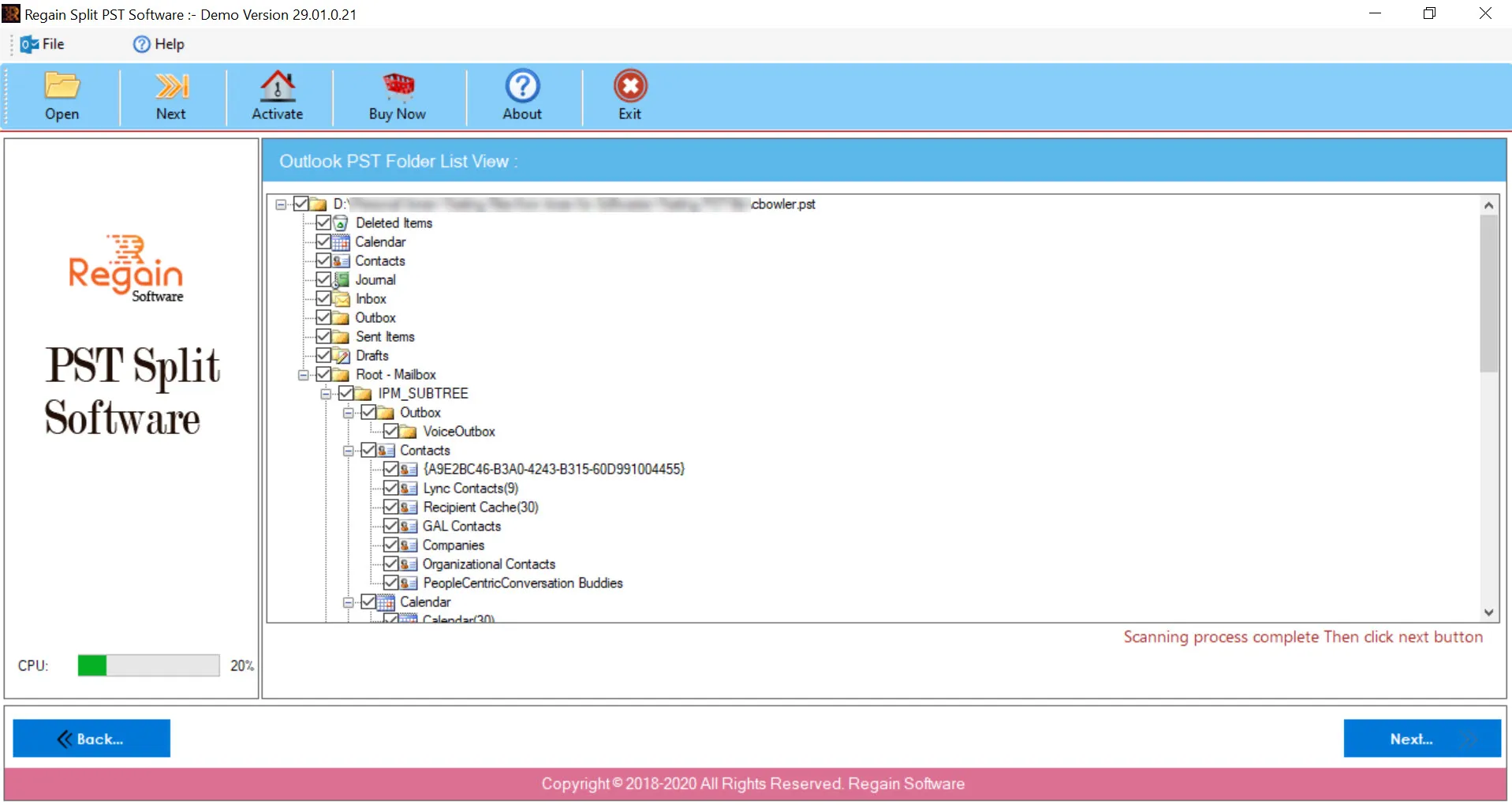This screenshot has height=805, width=1512.
Task: Click the Contacts card icon under IPM_SUBTREE
Action: (x=386, y=451)
